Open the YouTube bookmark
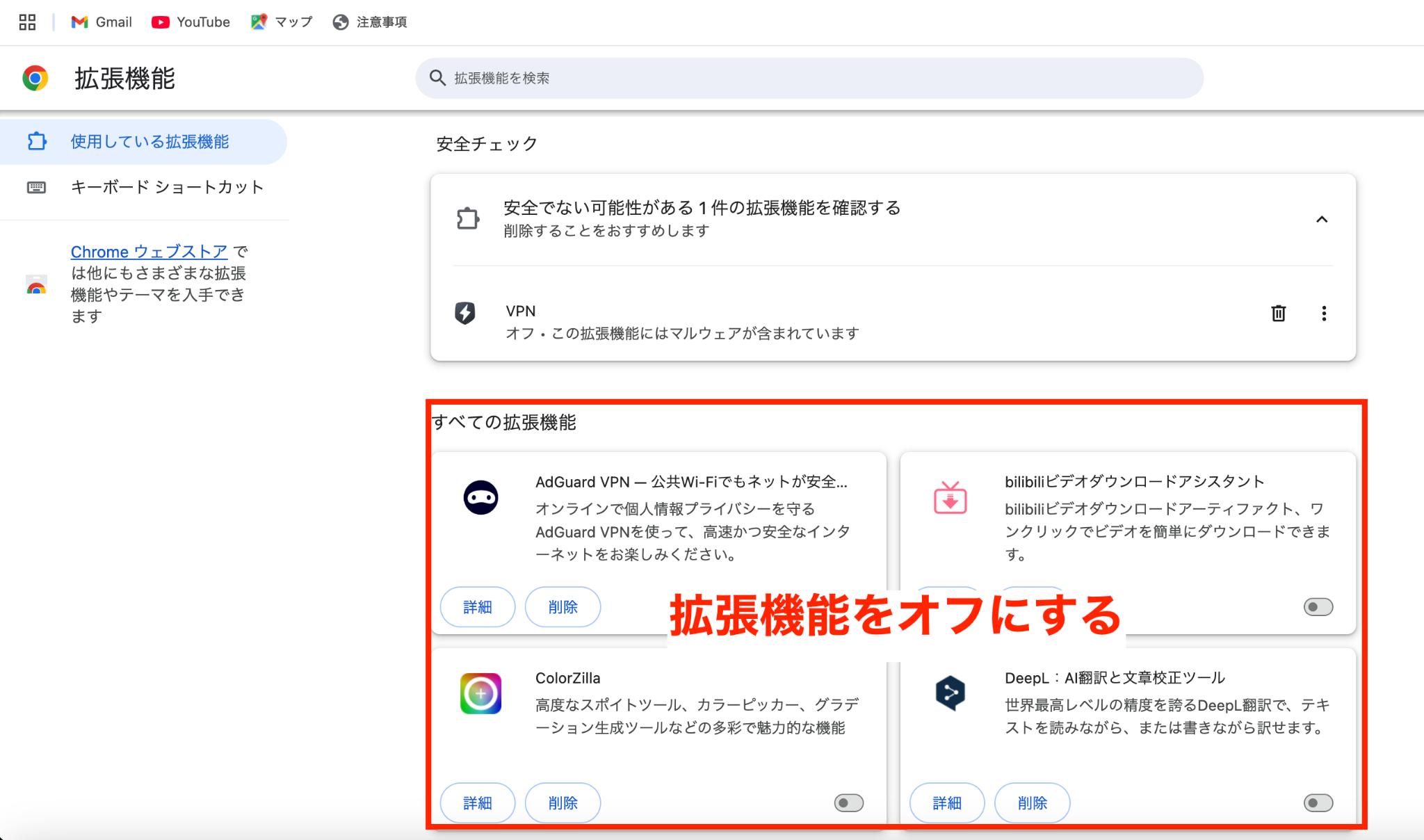The height and width of the screenshot is (840, 1424). 191,22
